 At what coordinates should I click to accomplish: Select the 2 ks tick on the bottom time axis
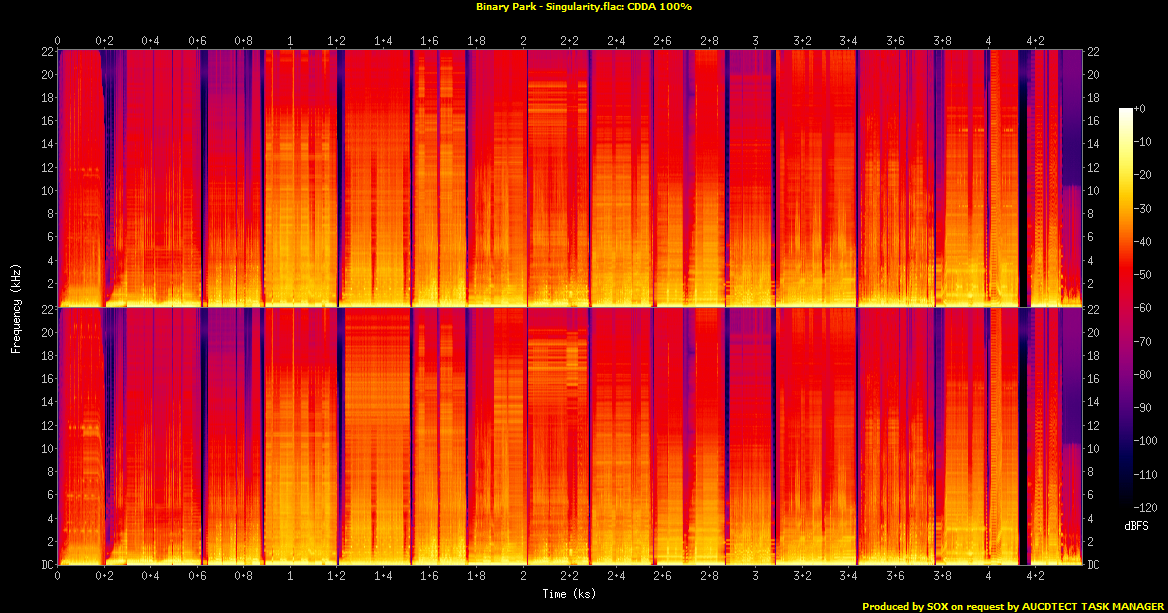coord(523,577)
